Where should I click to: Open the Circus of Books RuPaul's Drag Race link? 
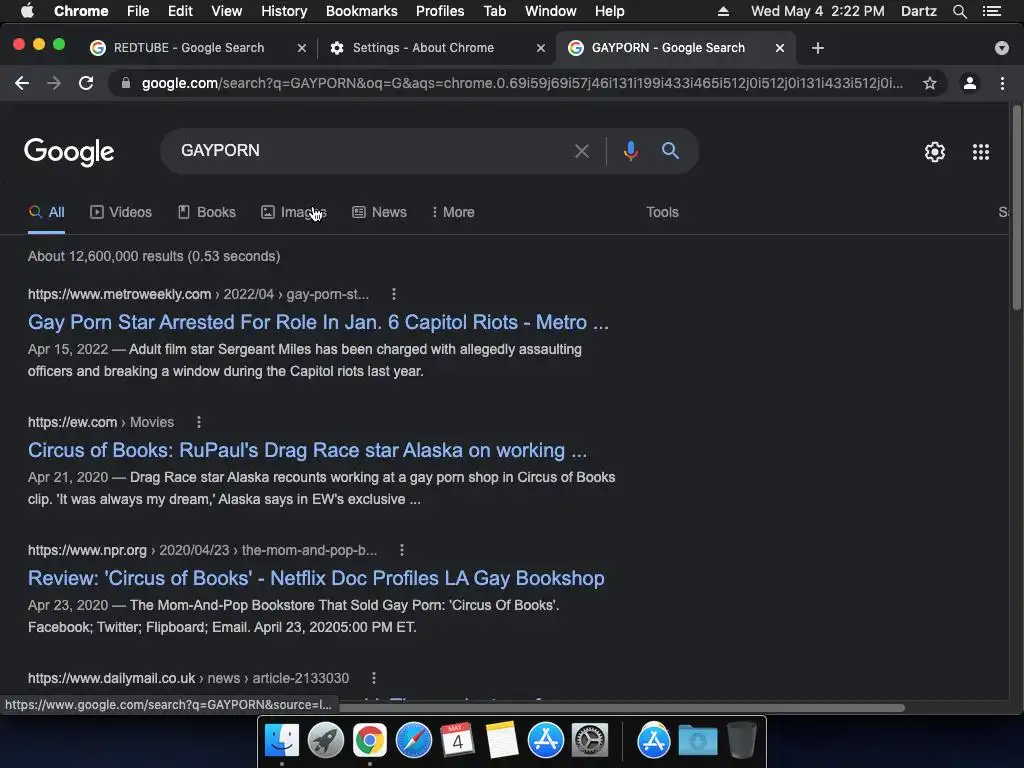click(x=307, y=450)
